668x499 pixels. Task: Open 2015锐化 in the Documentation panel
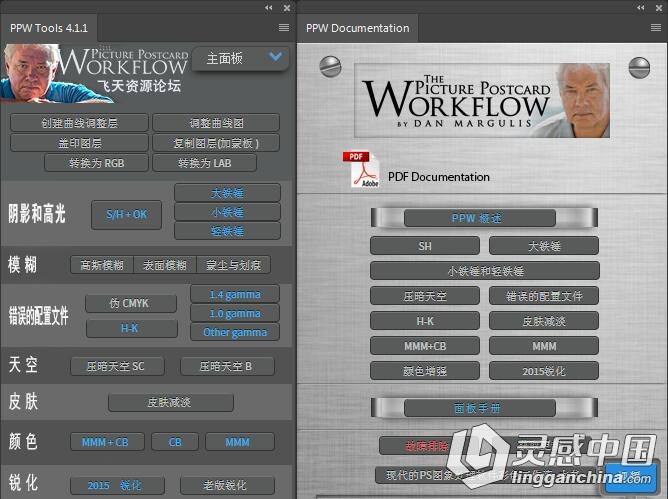pyautogui.click(x=544, y=371)
